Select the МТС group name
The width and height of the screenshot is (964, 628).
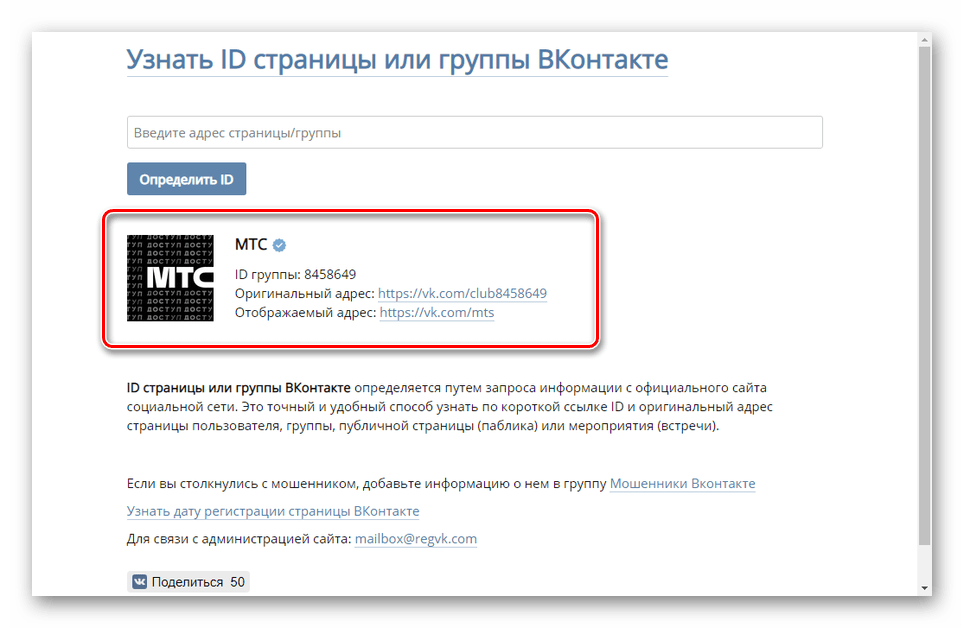[251, 245]
